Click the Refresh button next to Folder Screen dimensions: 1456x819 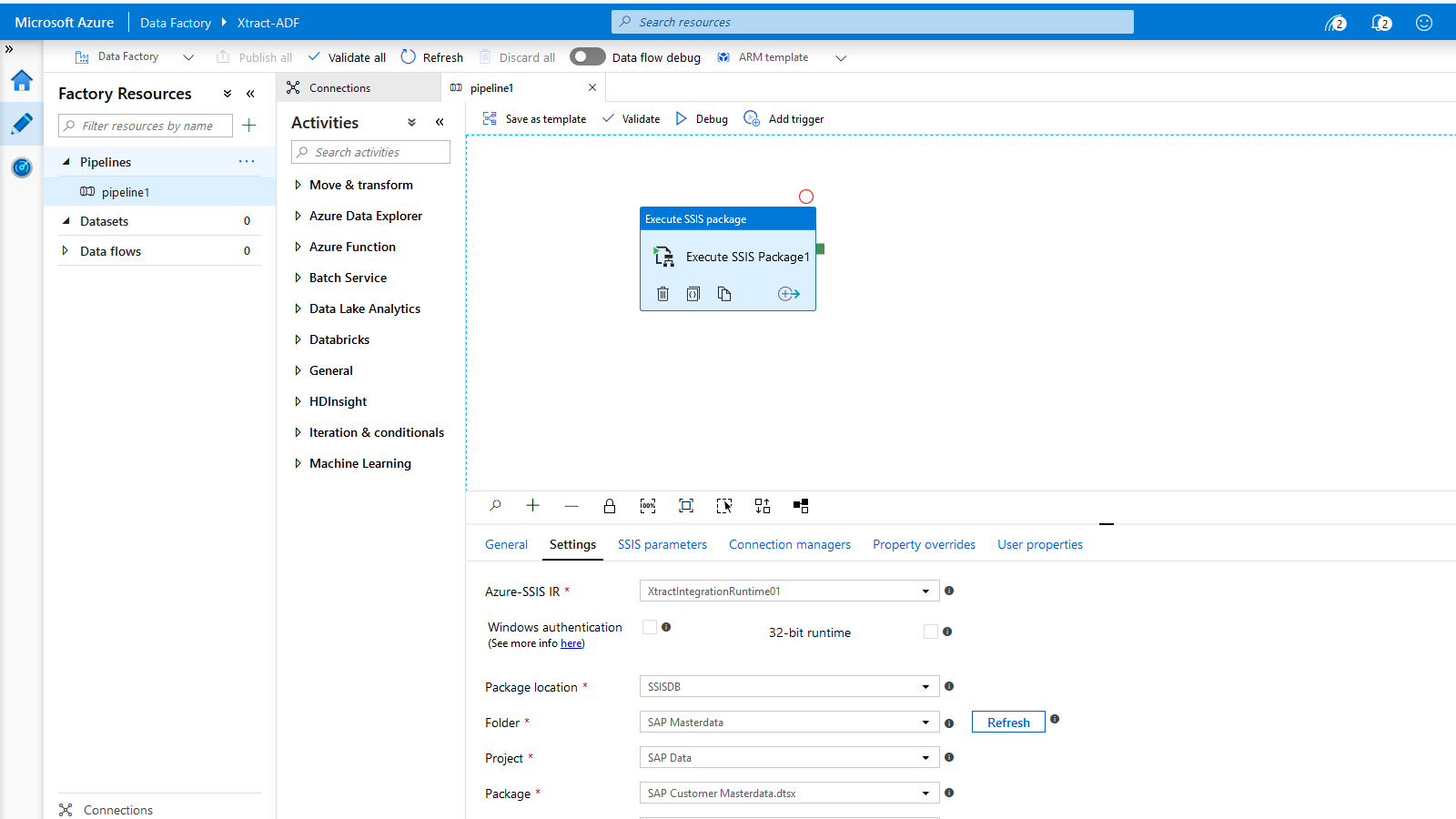pyautogui.click(x=1007, y=722)
